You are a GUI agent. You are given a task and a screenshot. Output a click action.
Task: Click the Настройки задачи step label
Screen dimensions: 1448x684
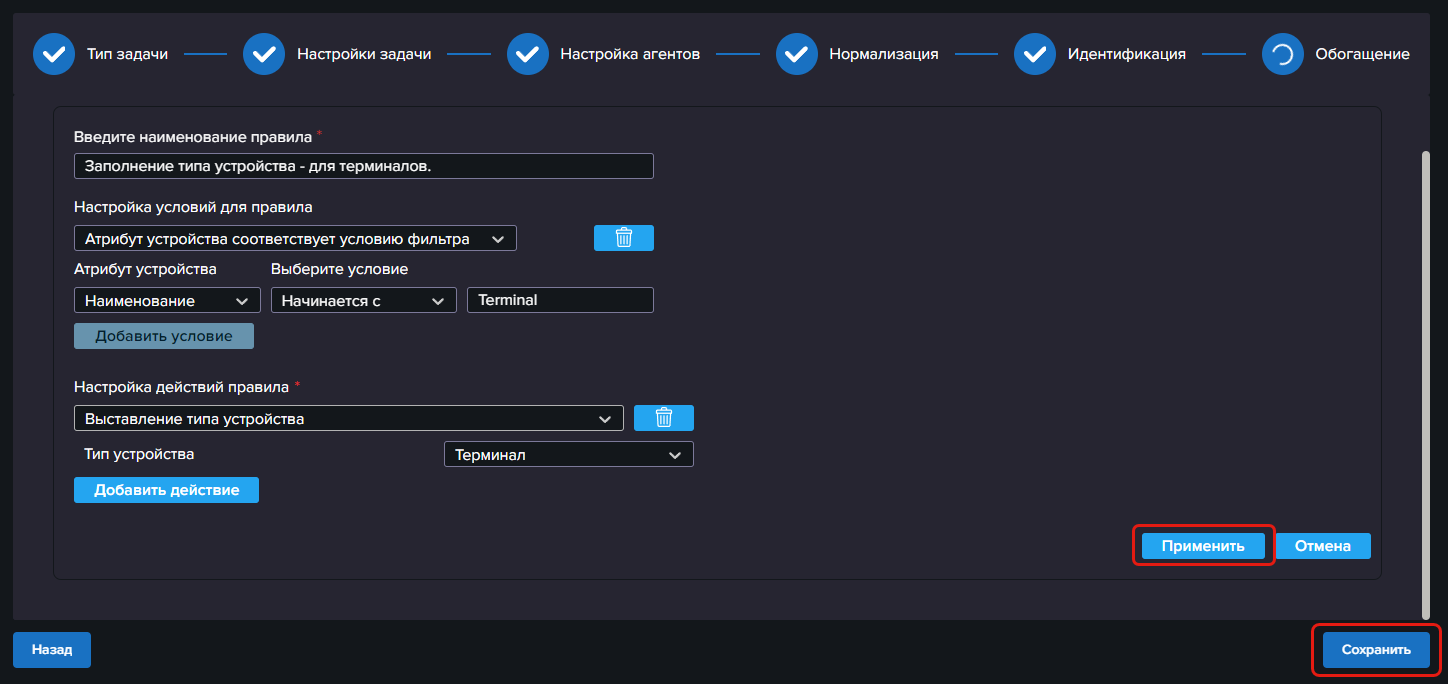pyautogui.click(x=364, y=54)
